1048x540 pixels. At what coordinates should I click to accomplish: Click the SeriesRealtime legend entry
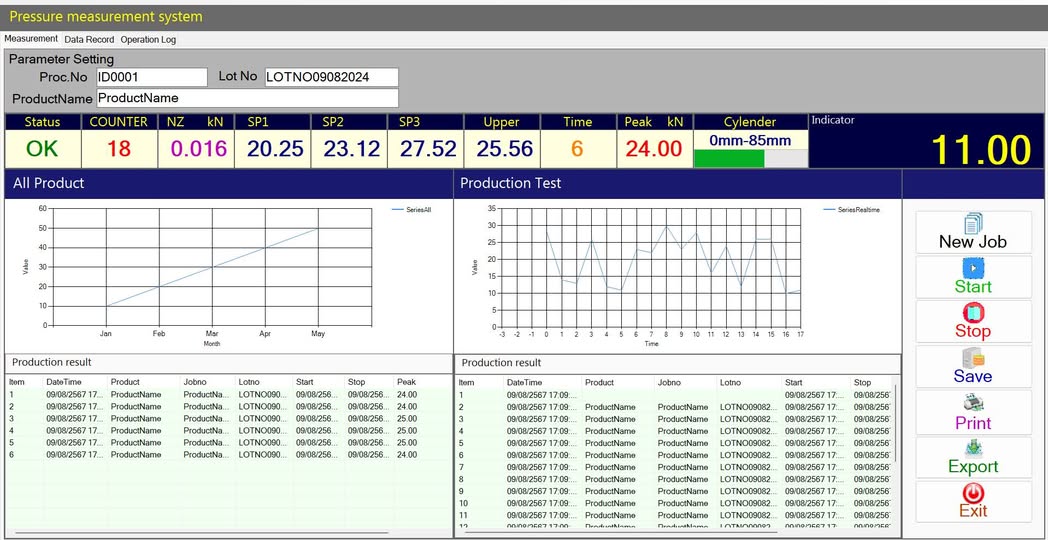857,210
